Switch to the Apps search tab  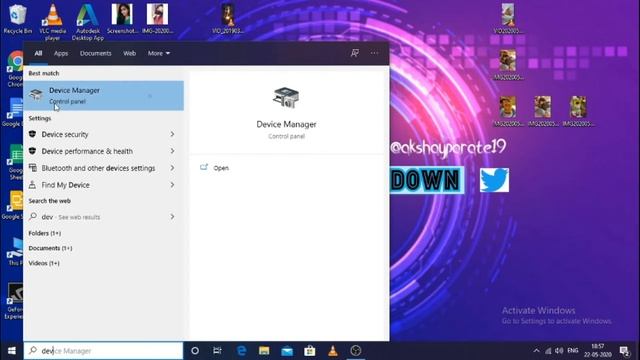coord(61,53)
